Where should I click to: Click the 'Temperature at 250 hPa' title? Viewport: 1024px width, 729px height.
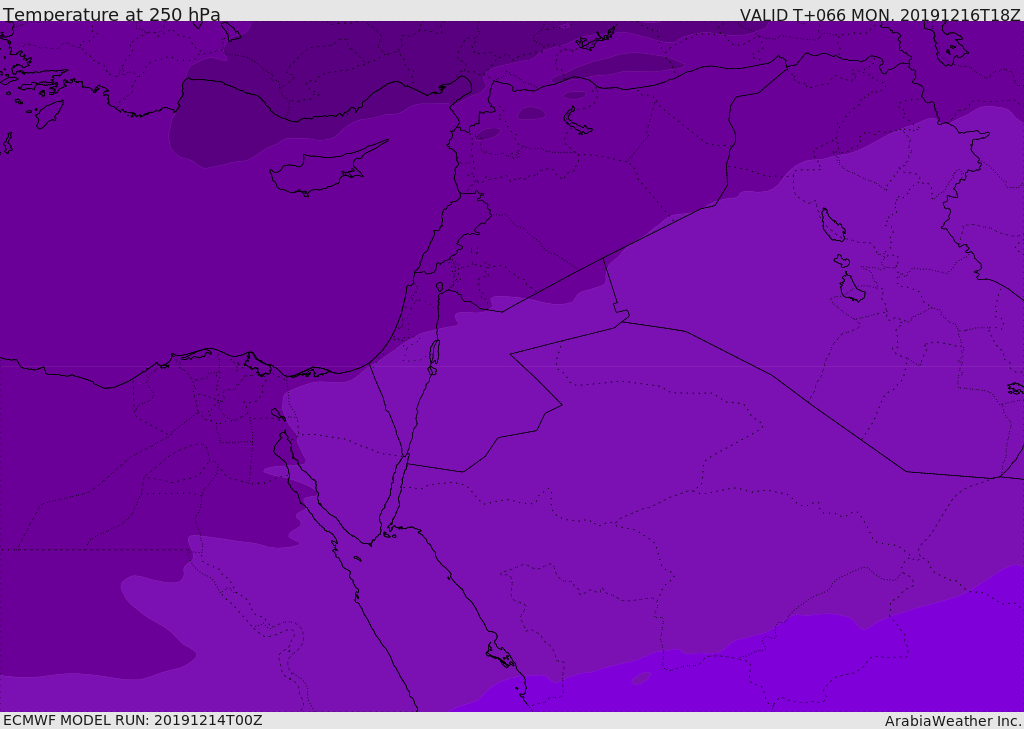pos(112,14)
